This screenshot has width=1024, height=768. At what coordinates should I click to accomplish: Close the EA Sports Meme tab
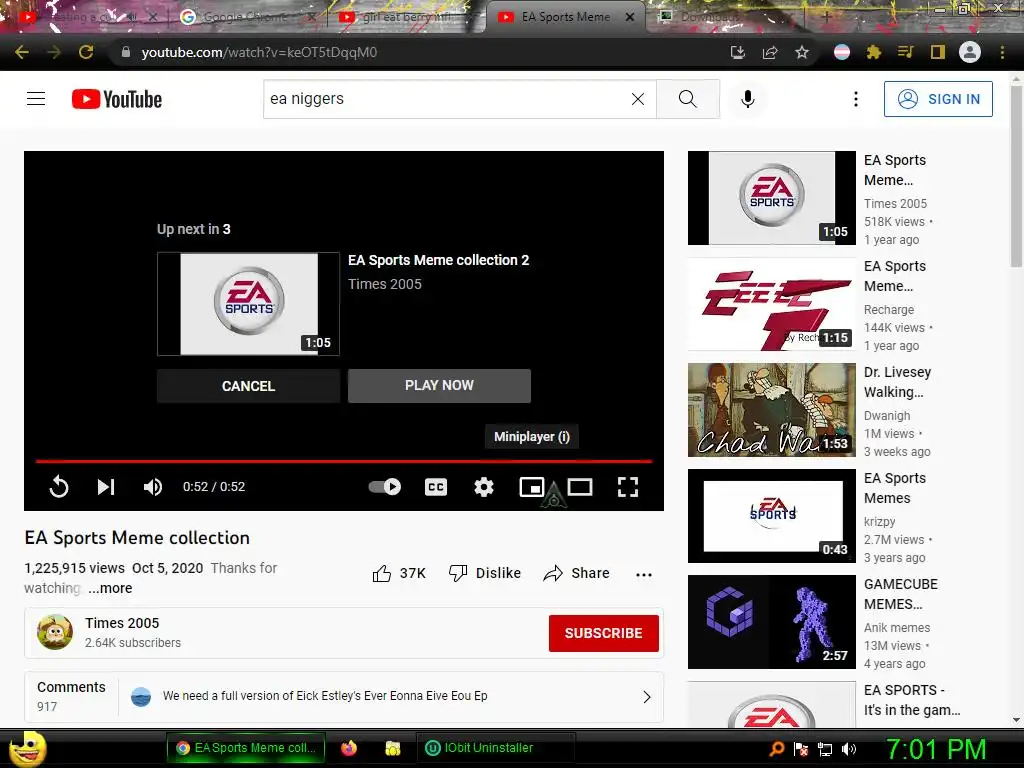(x=630, y=17)
